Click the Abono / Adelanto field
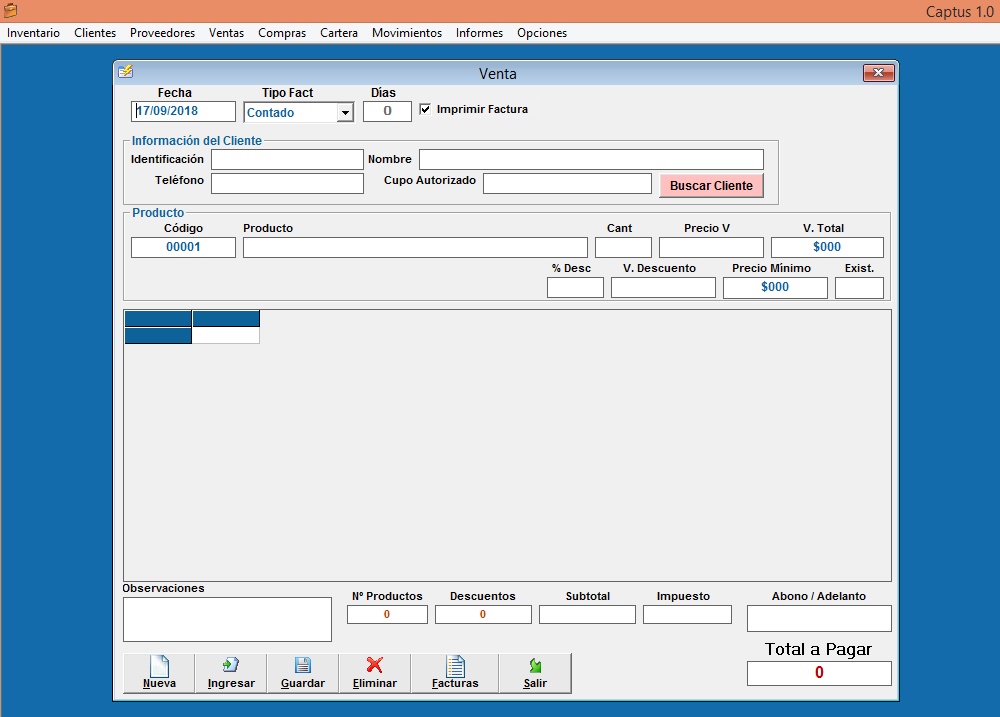 [818, 618]
